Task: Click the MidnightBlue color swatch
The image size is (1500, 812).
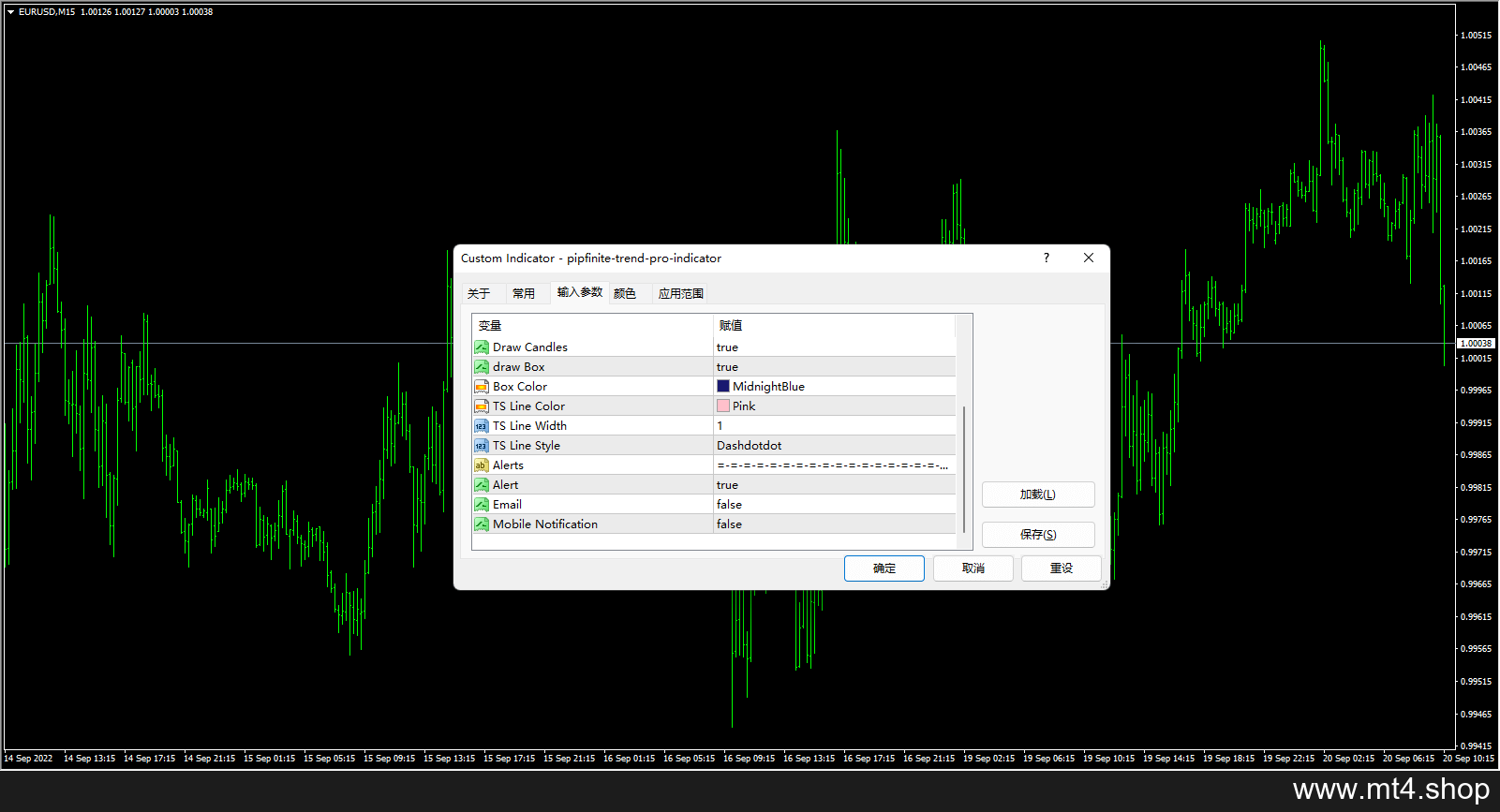Action: pyautogui.click(x=723, y=386)
